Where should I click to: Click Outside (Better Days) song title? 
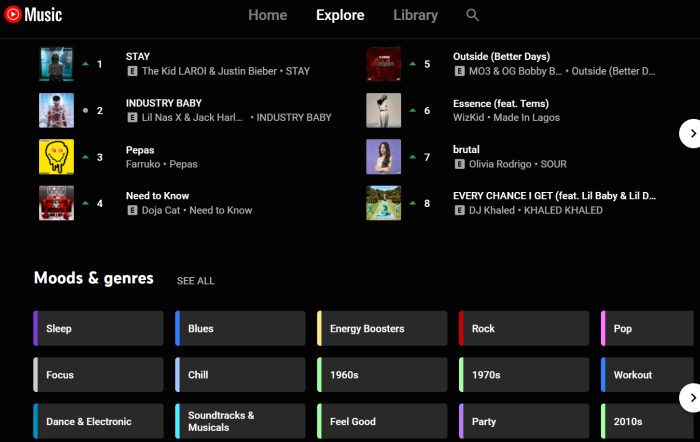pyautogui.click(x=501, y=57)
